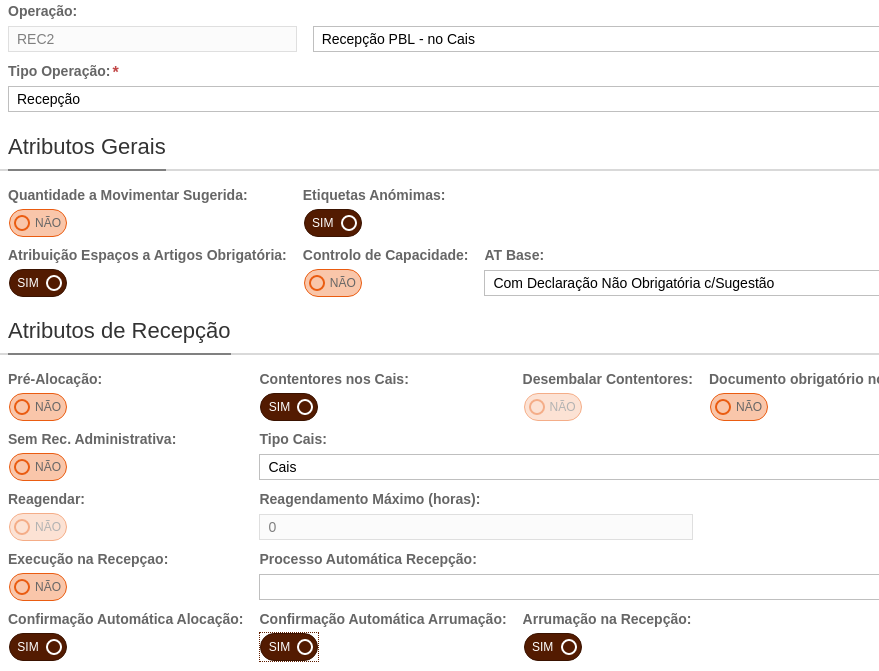The image size is (879, 671).
Task: Toggle Documento obrigatório switch
Action: (x=739, y=407)
